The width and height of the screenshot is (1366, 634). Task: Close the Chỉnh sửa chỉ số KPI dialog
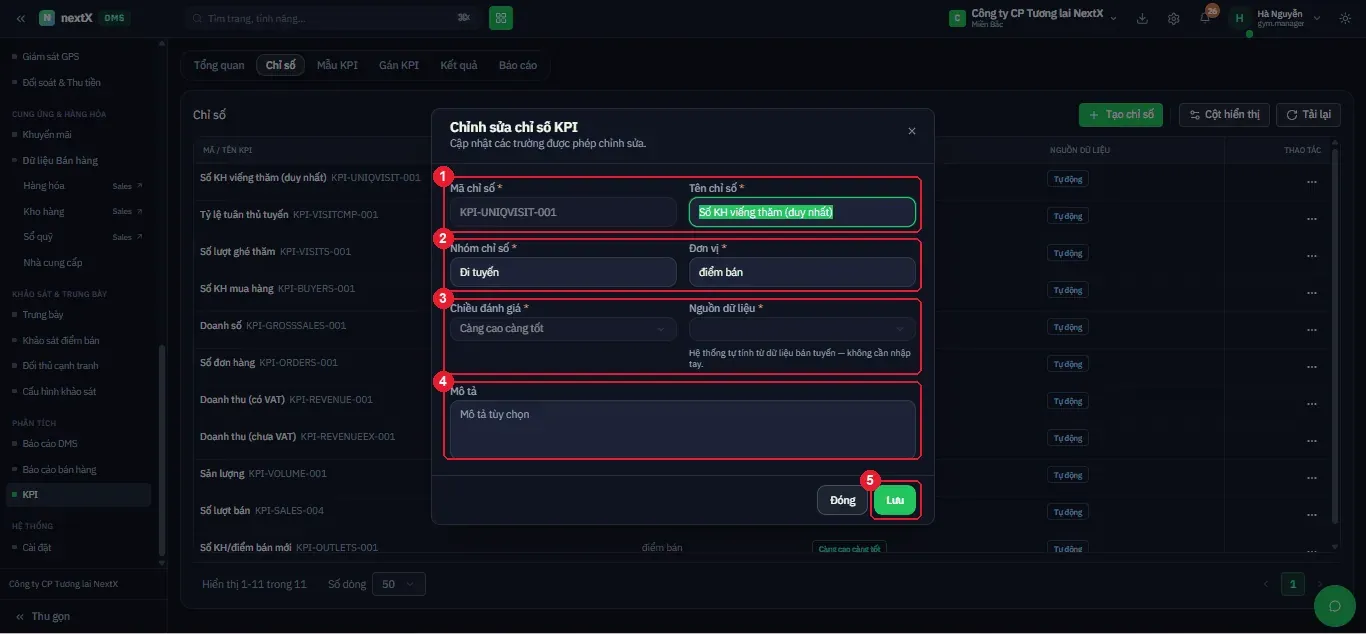pos(912,131)
